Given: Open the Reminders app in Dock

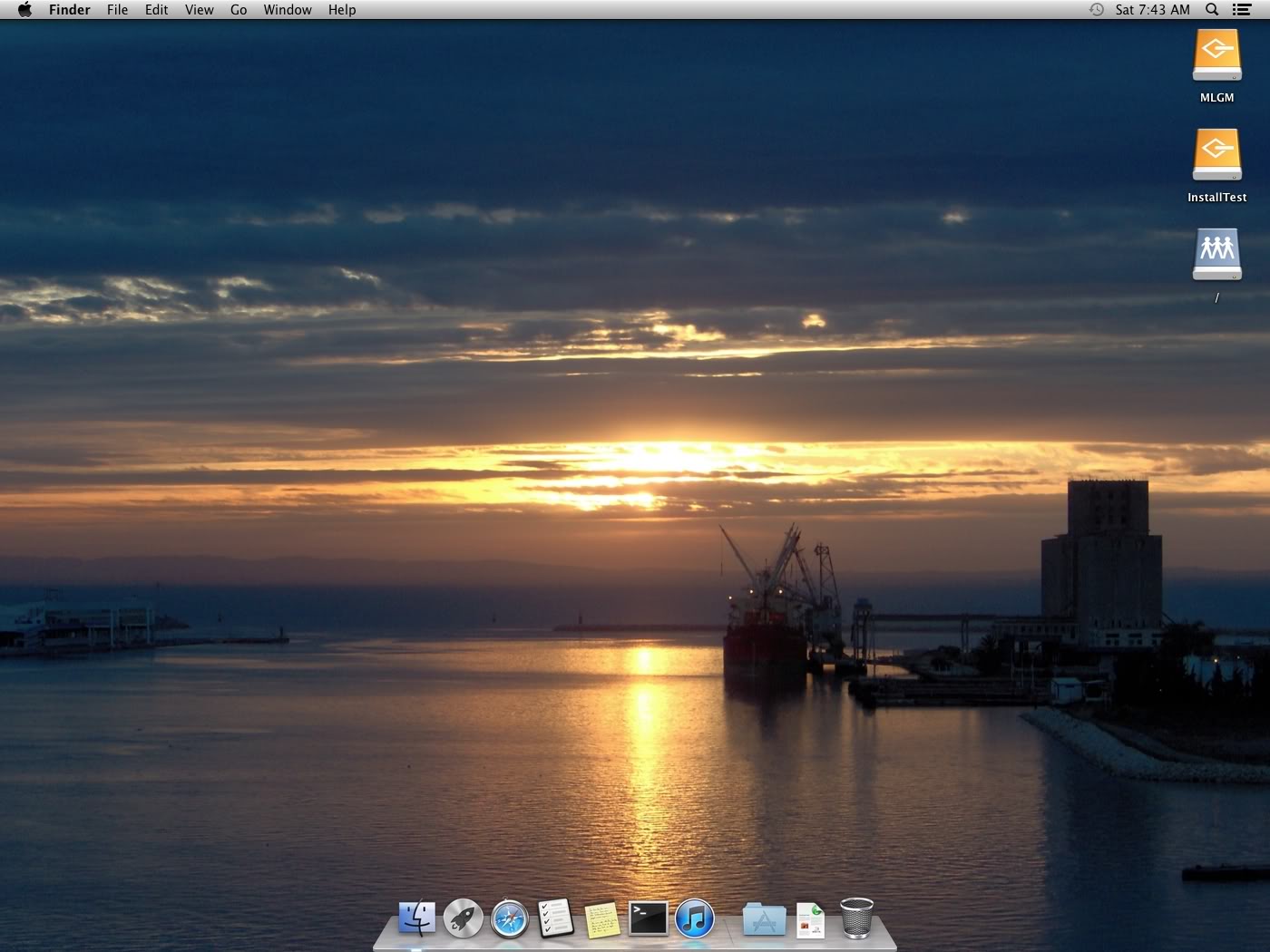Looking at the screenshot, I should (x=556, y=918).
